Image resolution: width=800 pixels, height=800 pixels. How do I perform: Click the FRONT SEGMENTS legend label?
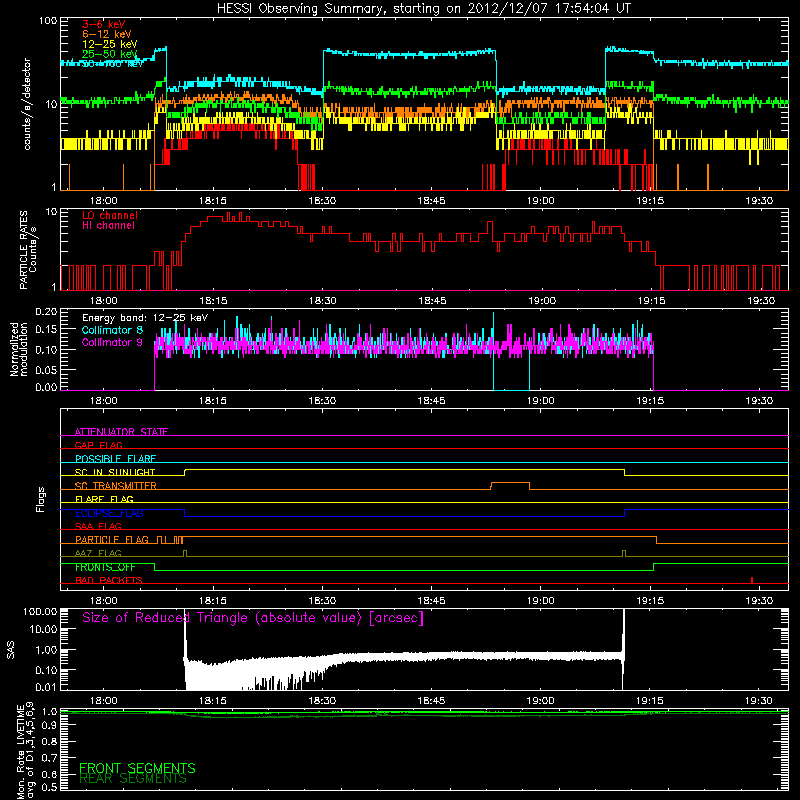[137, 768]
